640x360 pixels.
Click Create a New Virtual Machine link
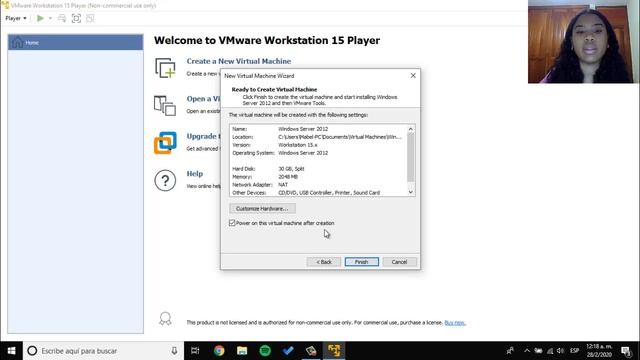click(239, 61)
